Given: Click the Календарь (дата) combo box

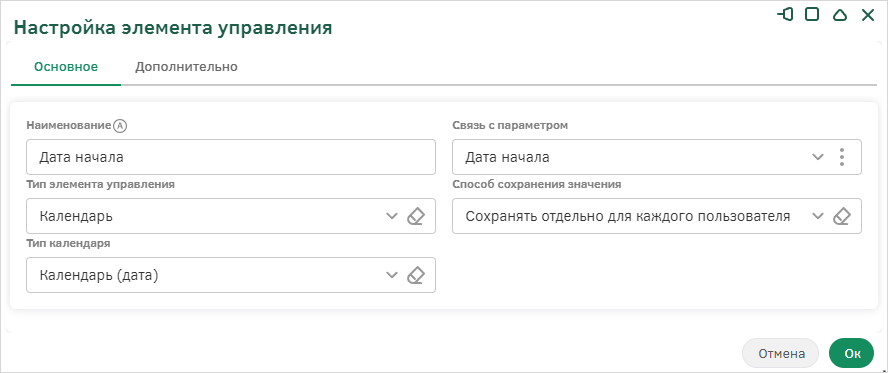Looking at the screenshot, I should (x=231, y=275).
